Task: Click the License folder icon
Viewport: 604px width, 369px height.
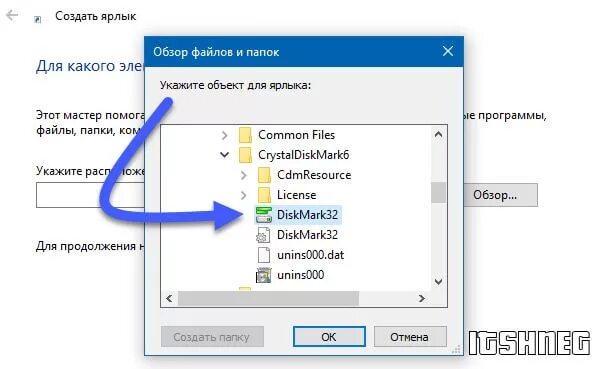Action: (x=264, y=195)
